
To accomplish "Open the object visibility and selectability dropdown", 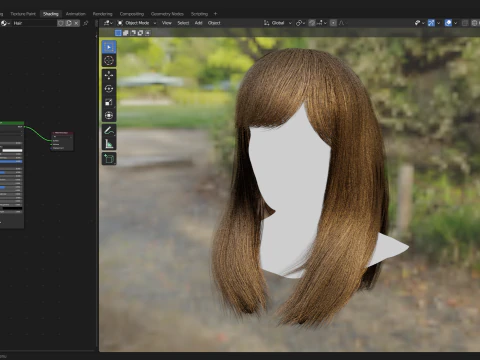I will tap(419, 23).
